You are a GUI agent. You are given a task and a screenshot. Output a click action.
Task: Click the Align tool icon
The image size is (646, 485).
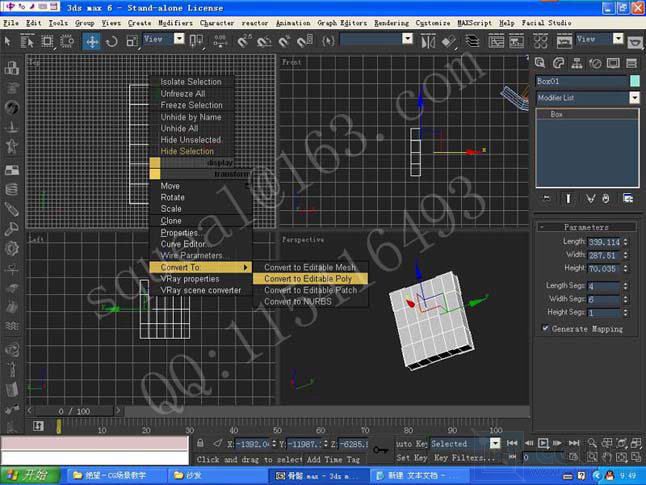[449, 42]
